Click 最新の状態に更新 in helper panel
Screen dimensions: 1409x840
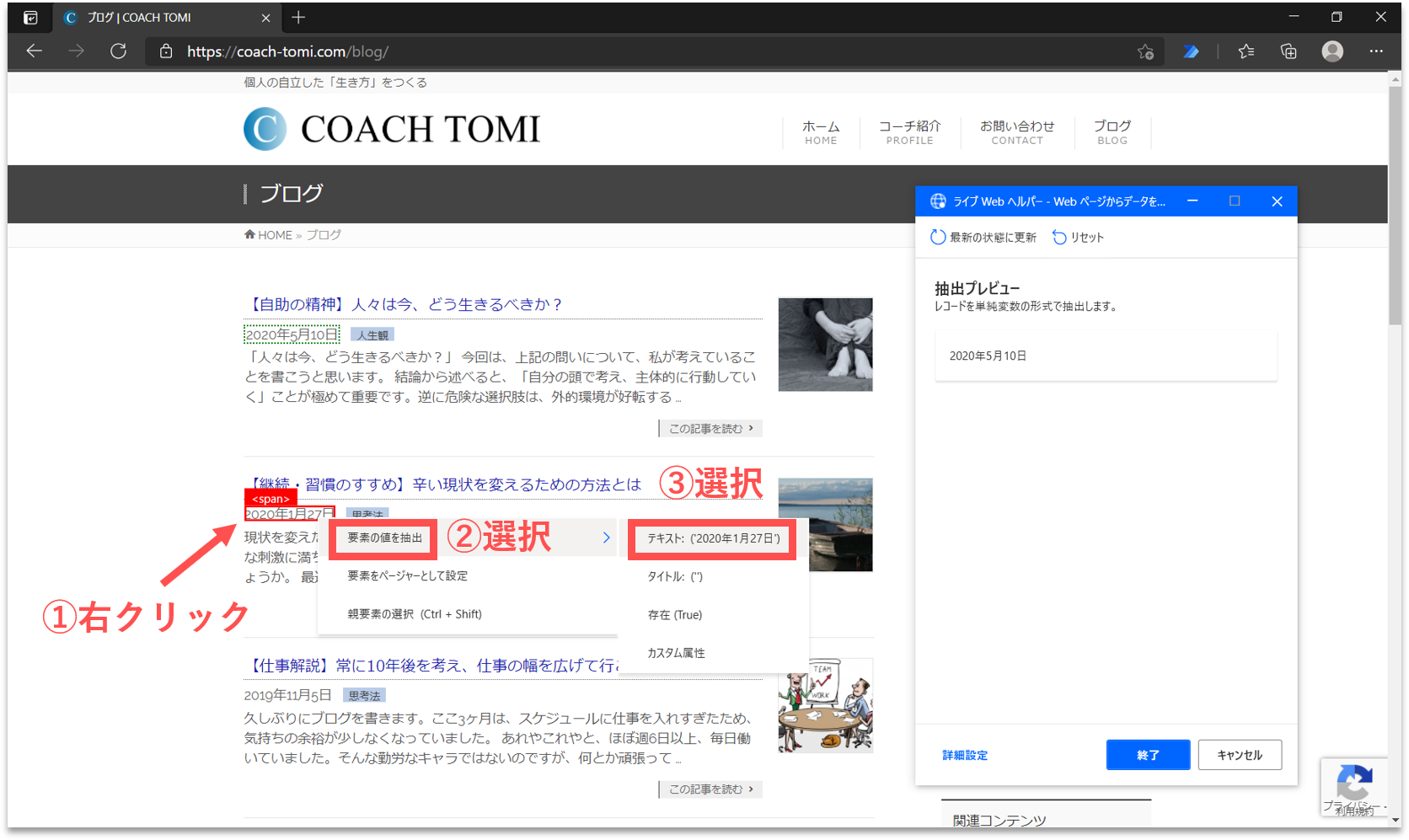(x=983, y=238)
